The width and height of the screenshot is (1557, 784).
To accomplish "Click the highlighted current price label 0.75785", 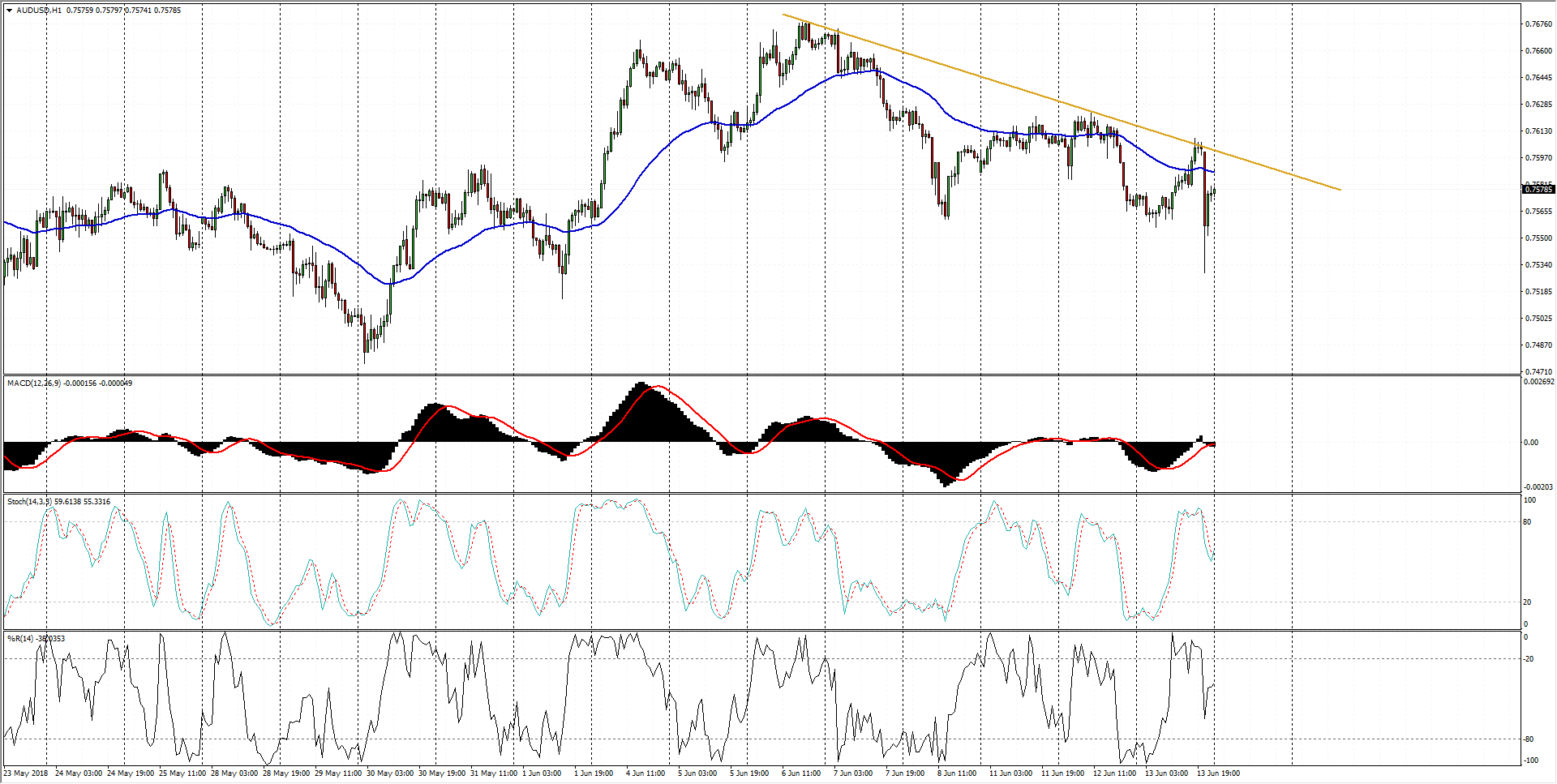I will coord(1538,190).
